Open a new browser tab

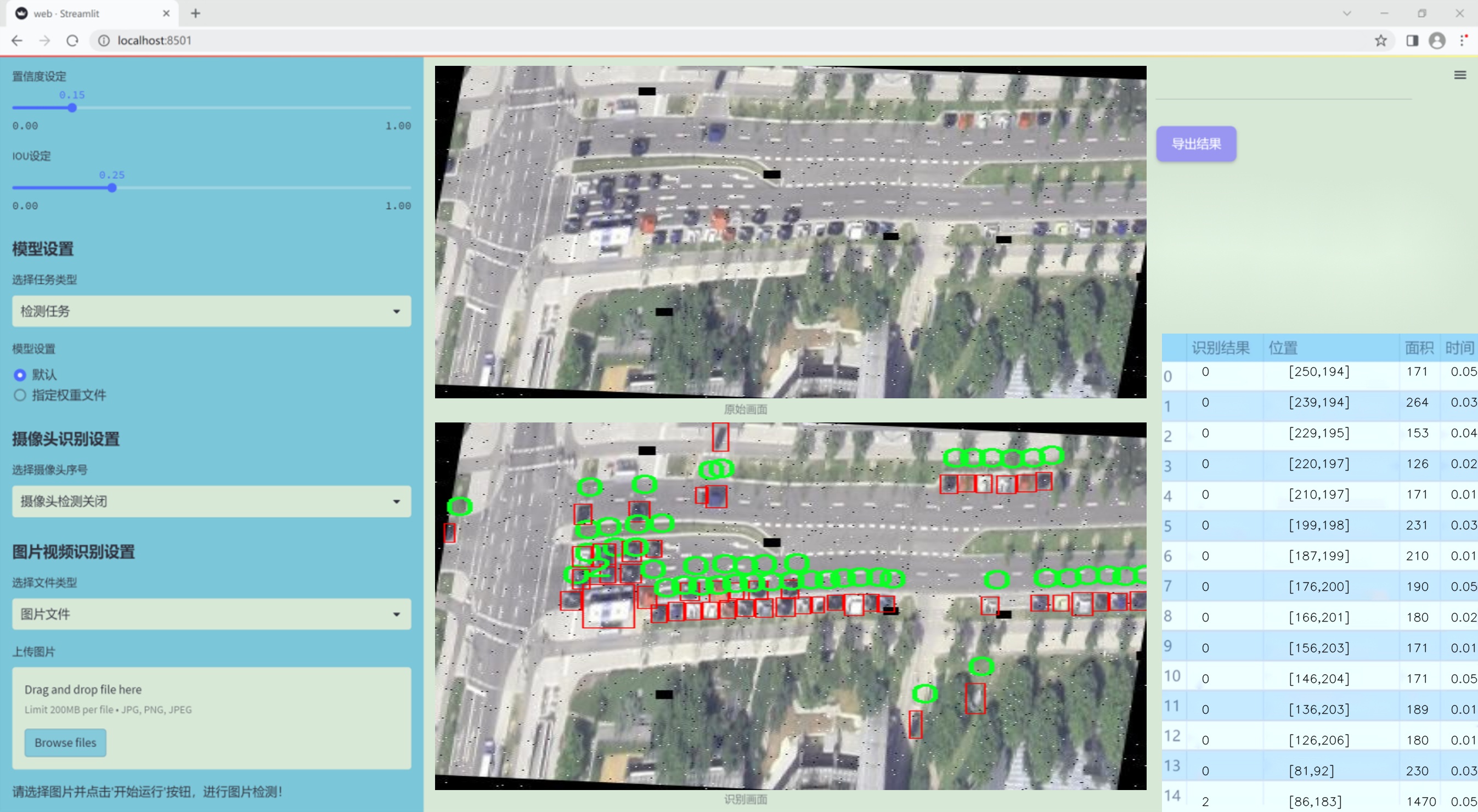pyautogui.click(x=196, y=13)
